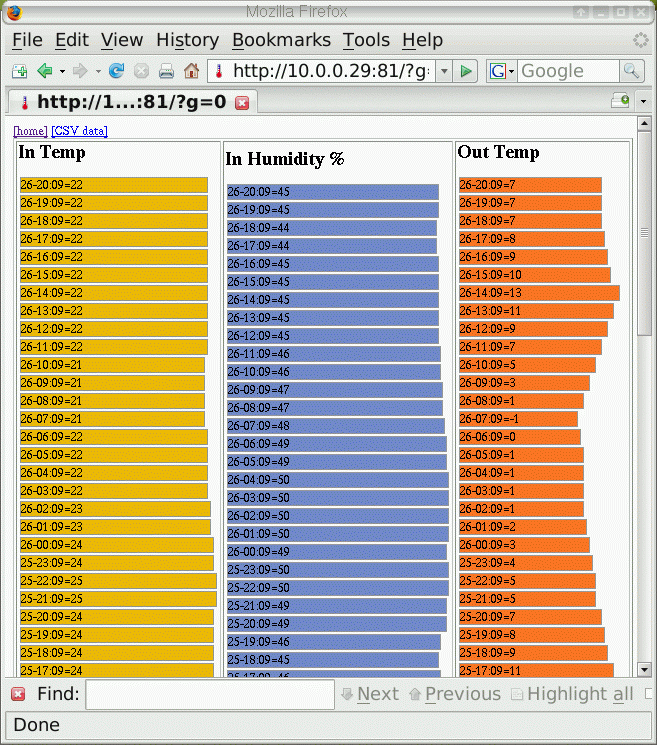
Task: Close the current http://1...:81 tab
Action: (x=241, y=102)
